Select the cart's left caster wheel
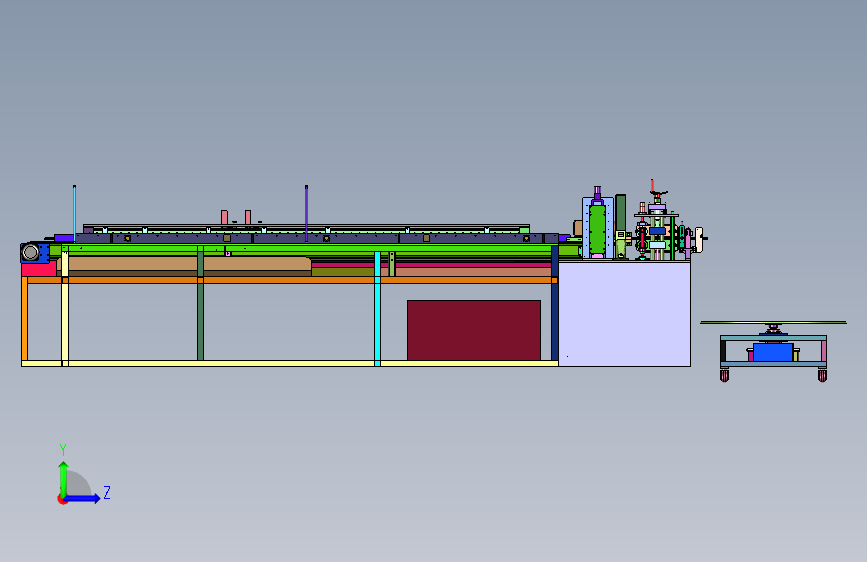 click(724, 376)
